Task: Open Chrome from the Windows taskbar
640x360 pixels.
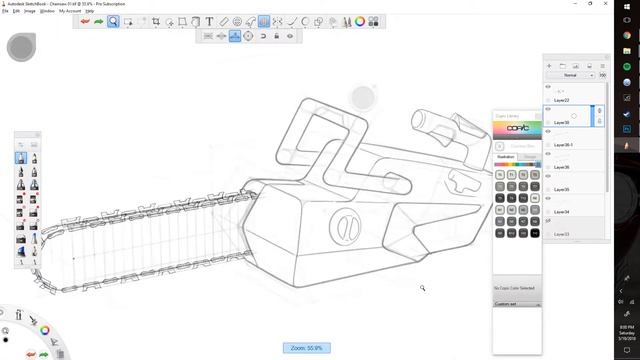Action: [x=627, y=36]
